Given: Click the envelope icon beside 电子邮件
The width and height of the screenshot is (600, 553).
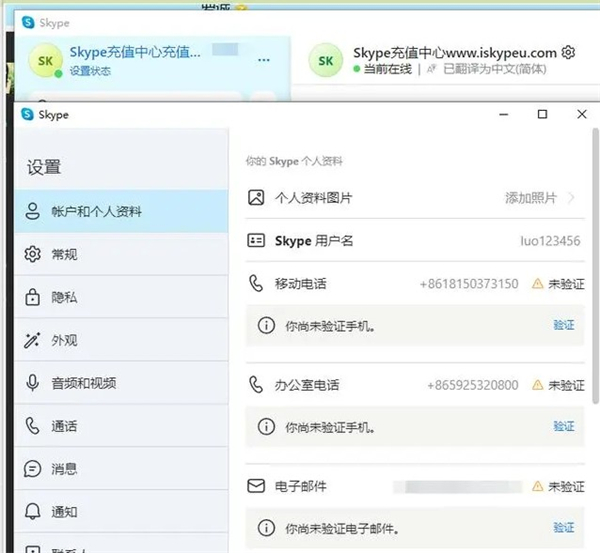Looking at the screenshot, I should tap(256, 486).
